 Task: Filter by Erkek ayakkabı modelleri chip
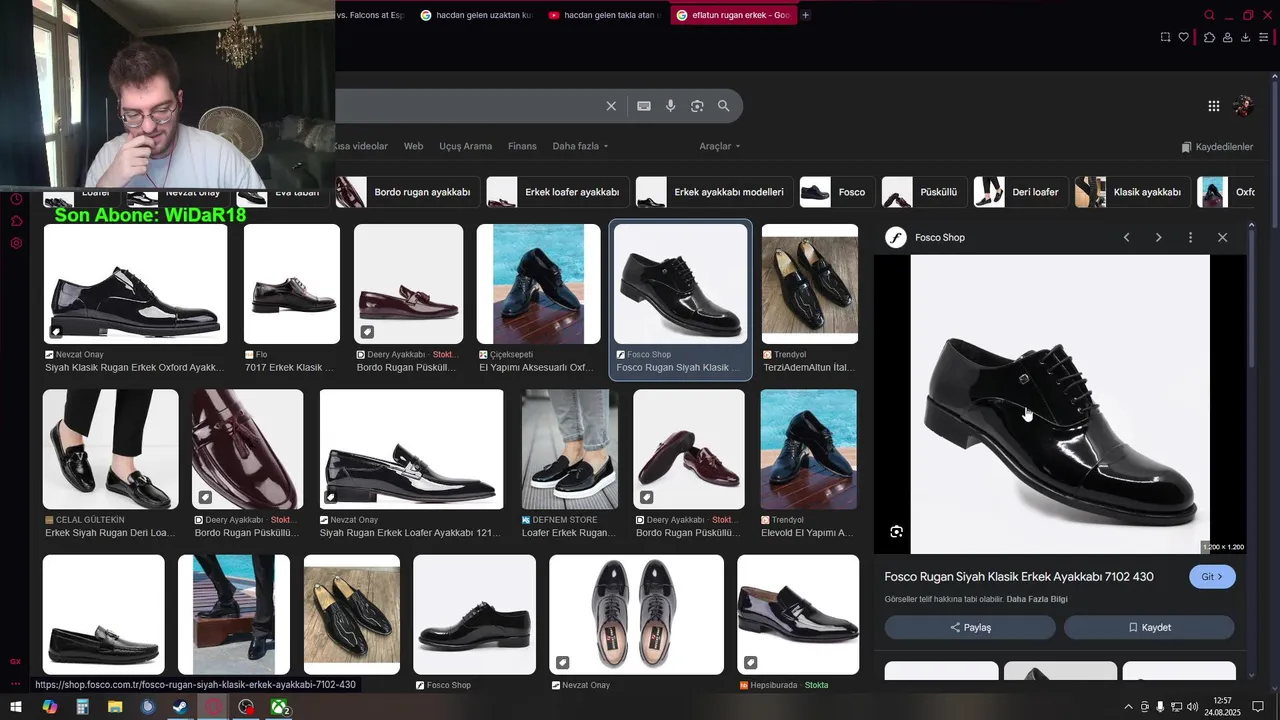pyautogui.click(x=714, y=192)
